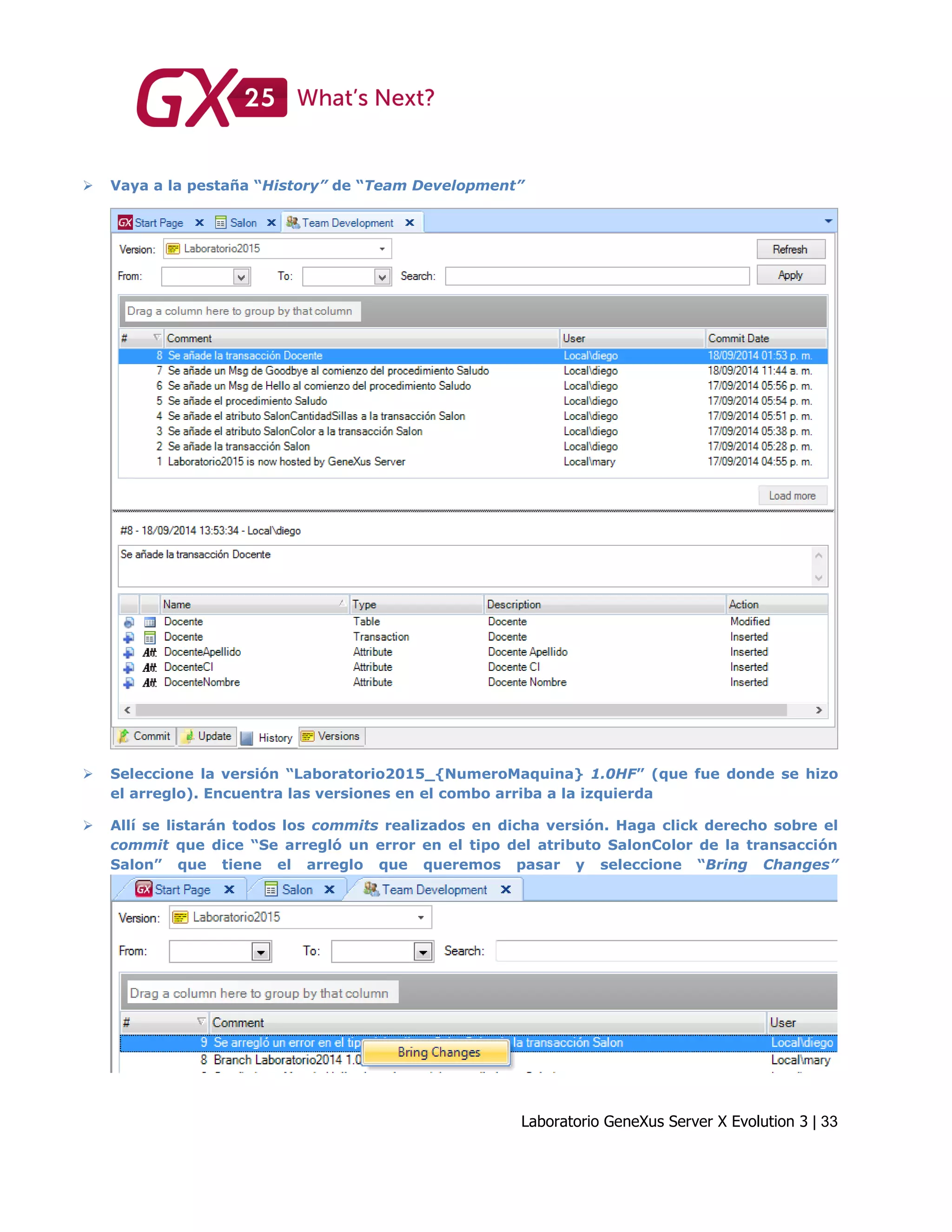952x1232 pixels.
Task: Select commit 'Laboratorio2015 is now hosted by GeneXus Server'
Action: tap(473, 462)
